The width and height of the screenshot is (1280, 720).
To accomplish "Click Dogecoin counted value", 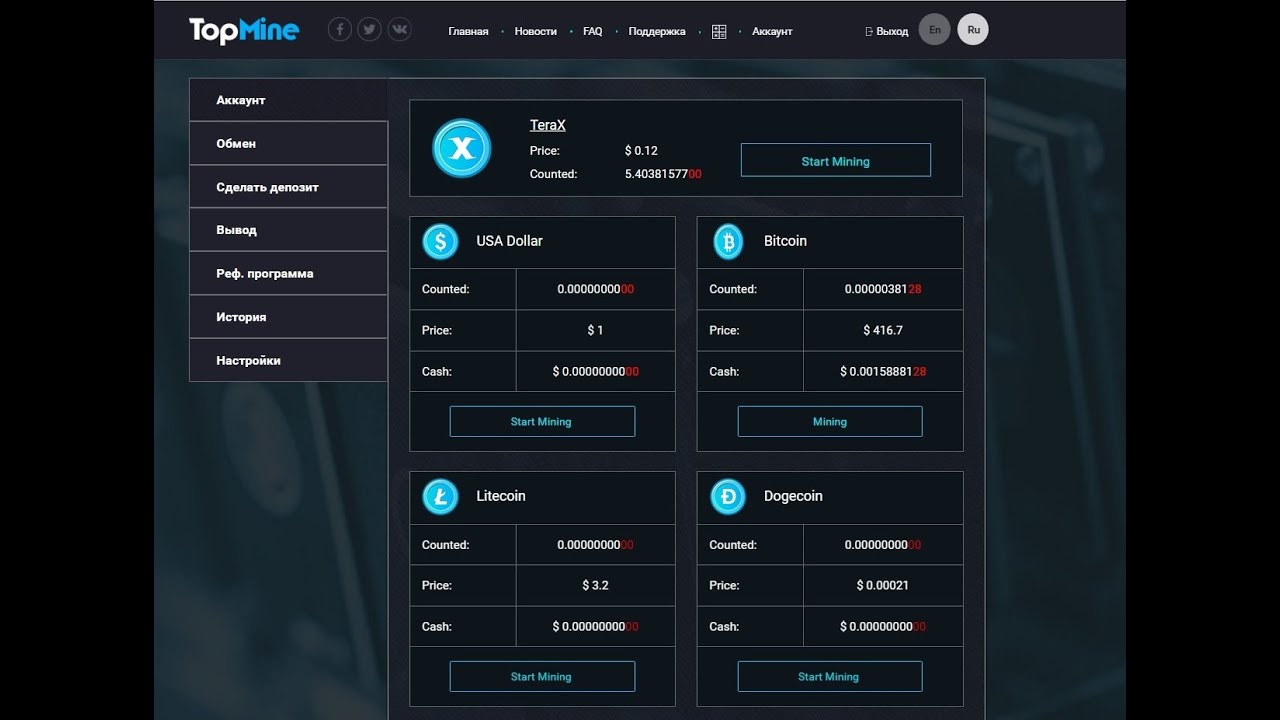I will (x=883, y=545).
